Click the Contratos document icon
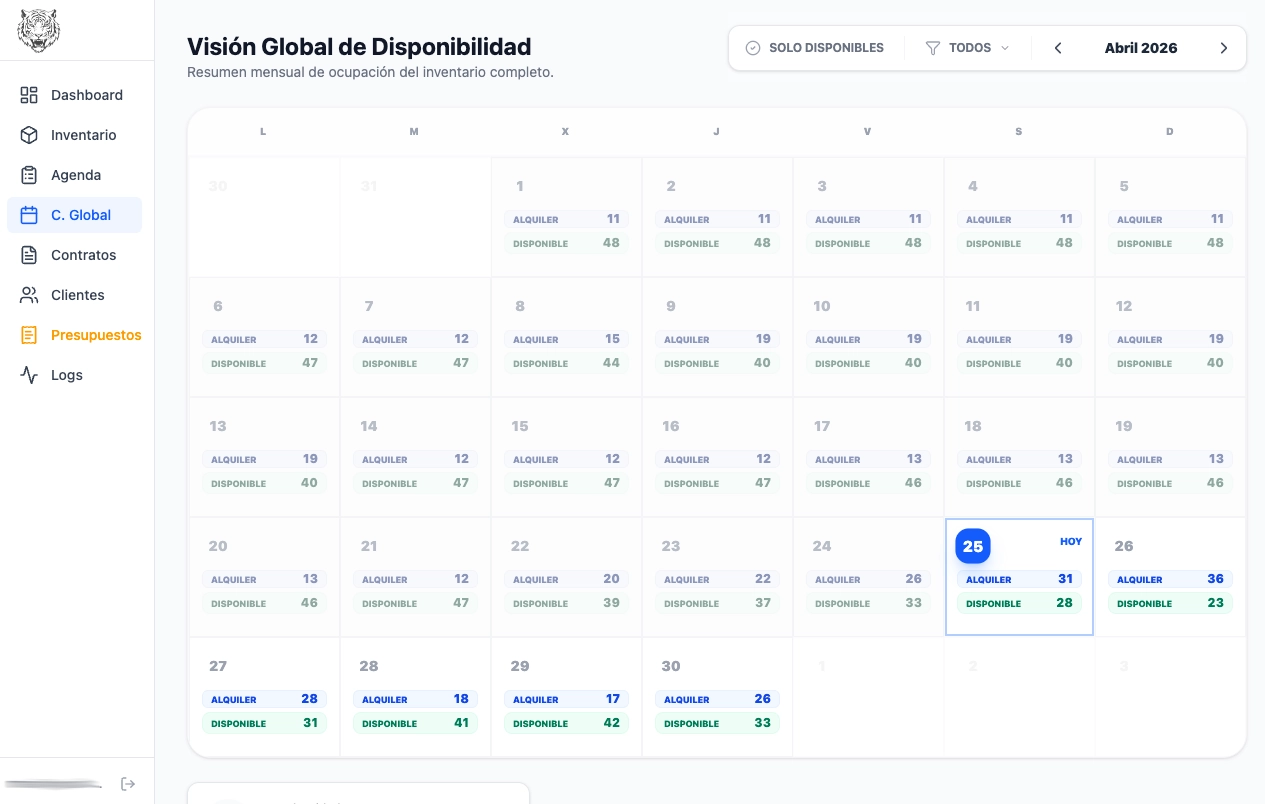Viewport: 1265px width, 804px height. [29, 255]
